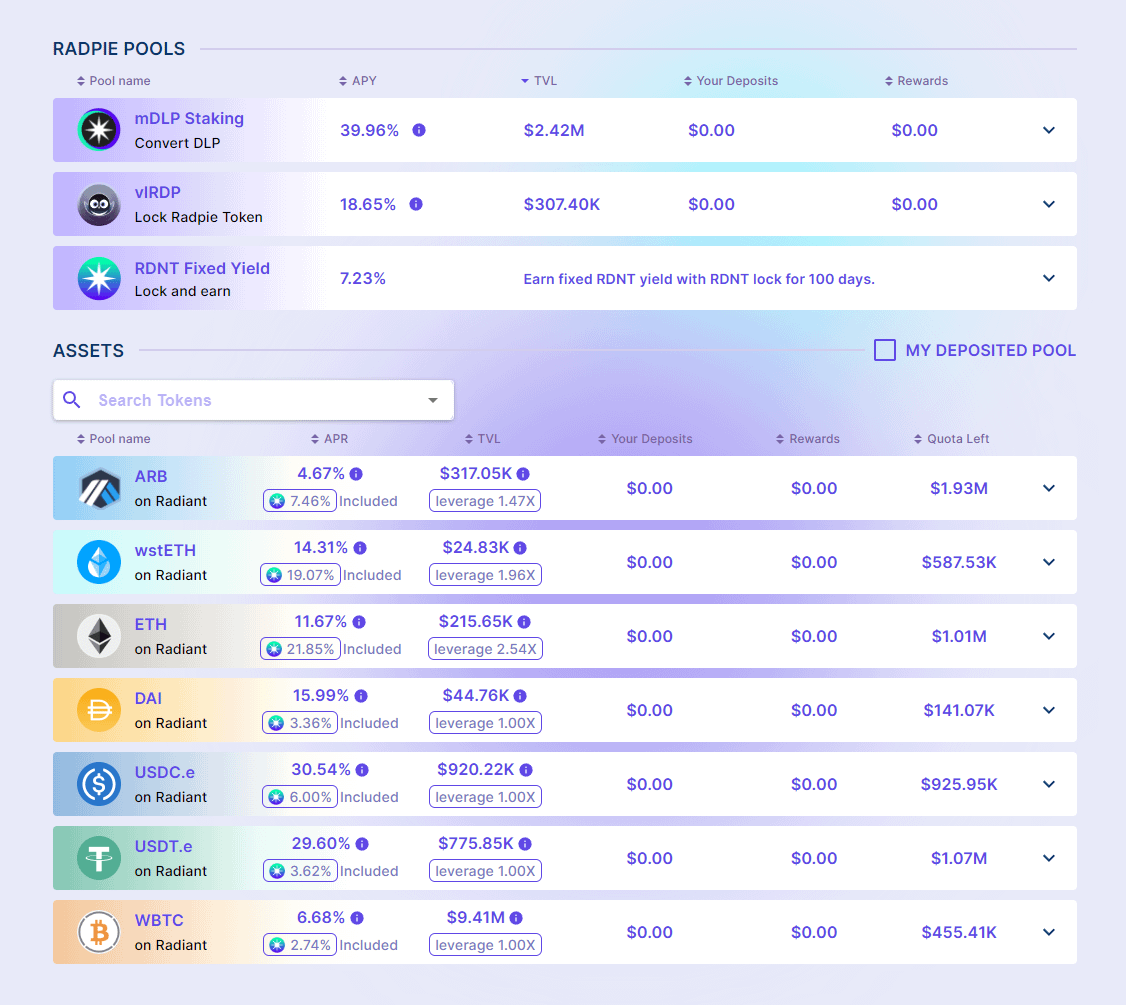Click the ETH leverage 2.54X badge

click(485, 649)
